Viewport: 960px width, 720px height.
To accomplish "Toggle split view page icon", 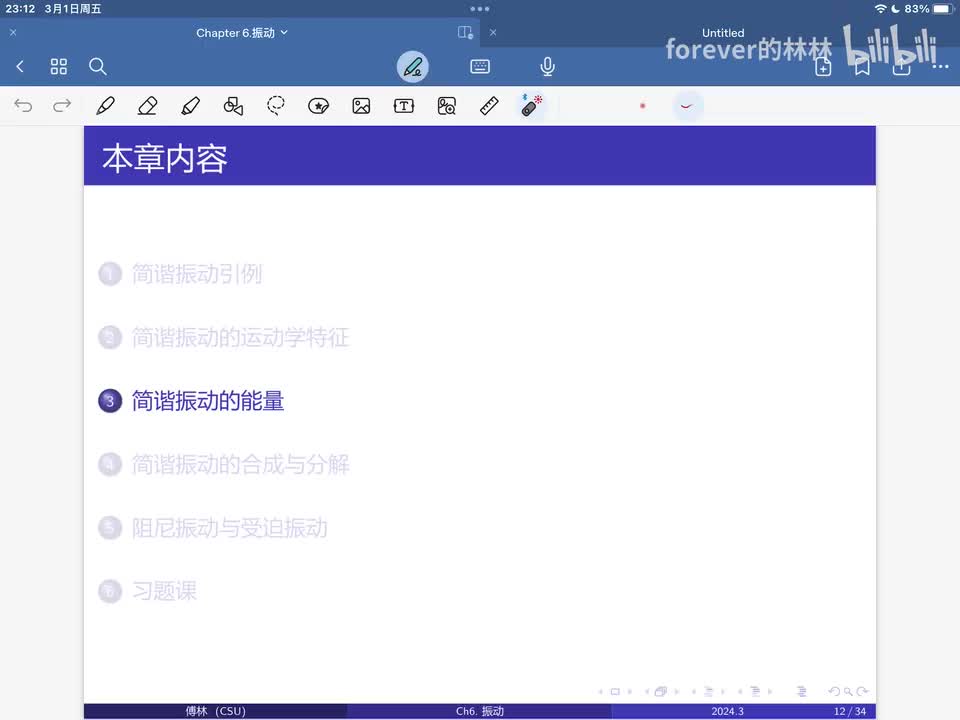I will click(x=465, y=32).
